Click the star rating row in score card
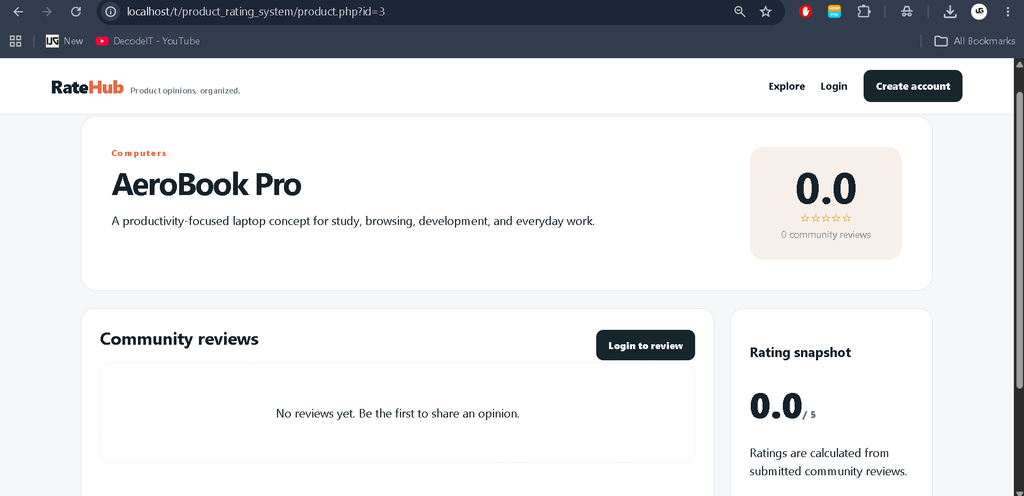The width and height of the screenshot is (1024, 496). click(x=825, y=218)
